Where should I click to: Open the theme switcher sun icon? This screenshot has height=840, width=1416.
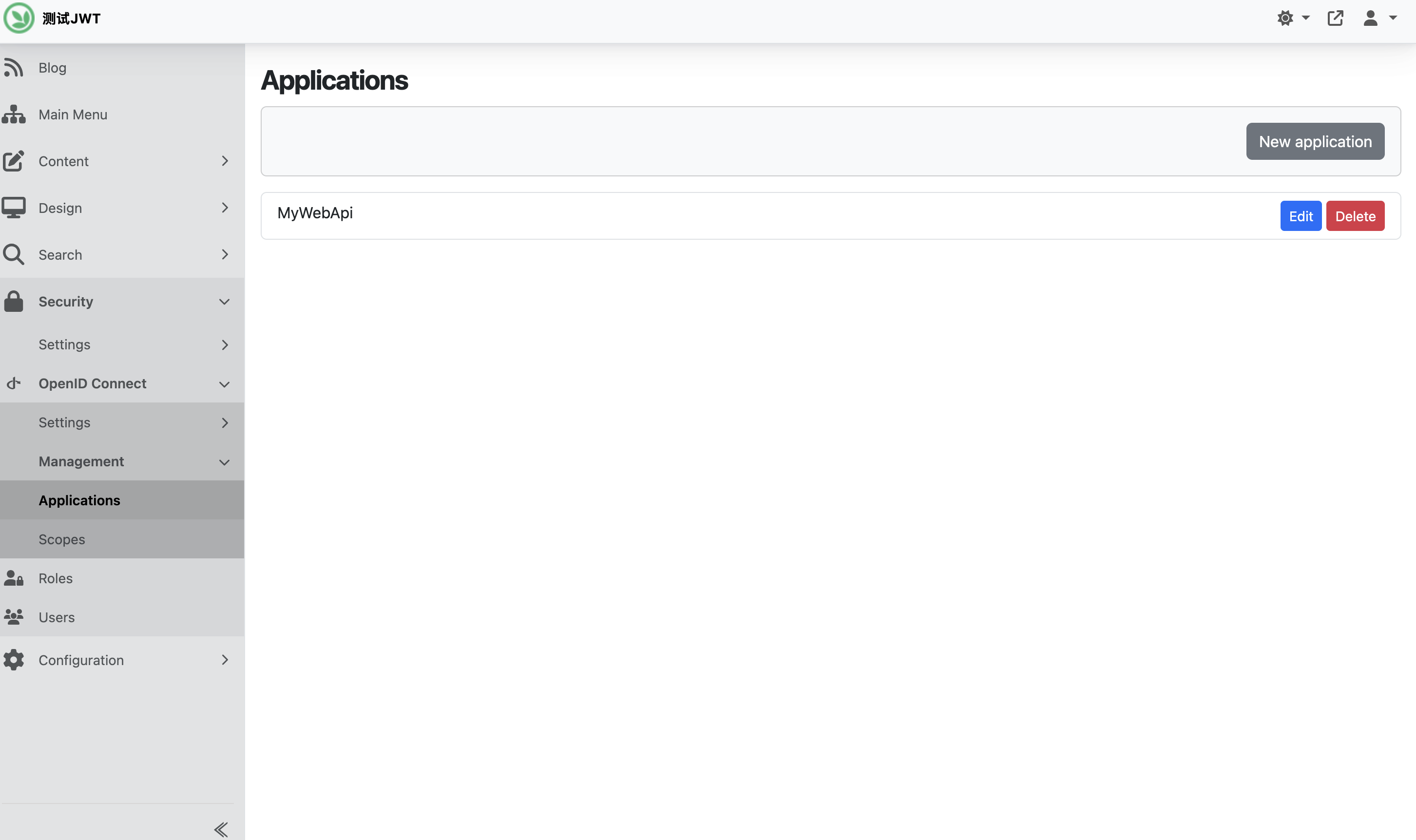click(1285, 18)
